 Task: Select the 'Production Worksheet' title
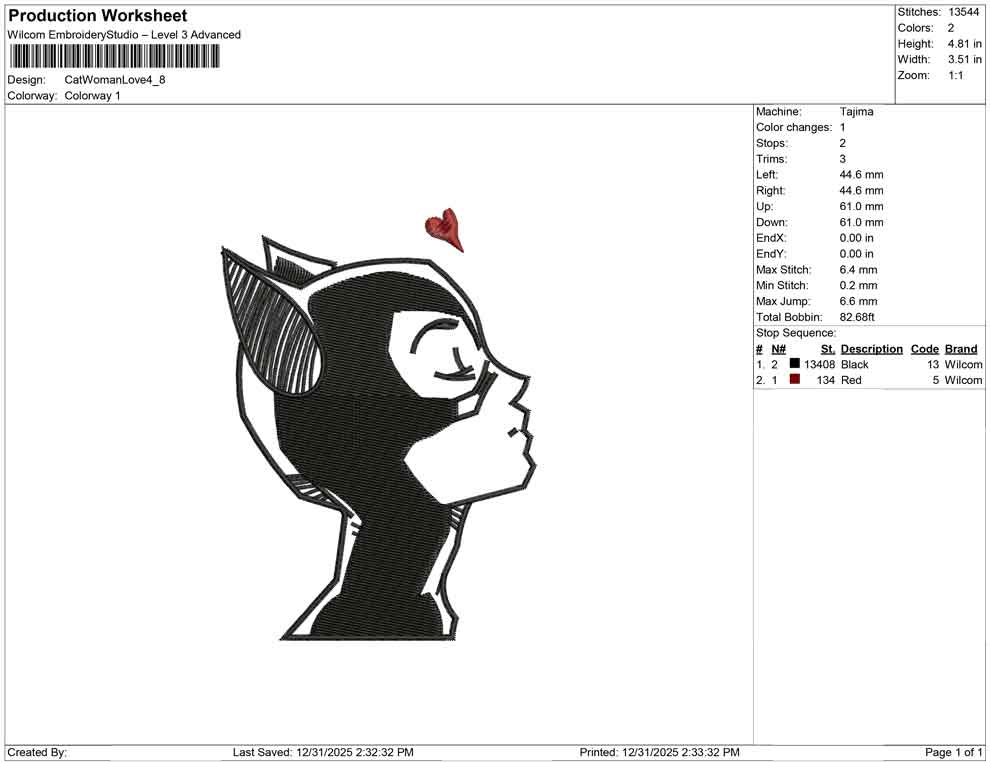pyautogui.click(x=98, y=16)
